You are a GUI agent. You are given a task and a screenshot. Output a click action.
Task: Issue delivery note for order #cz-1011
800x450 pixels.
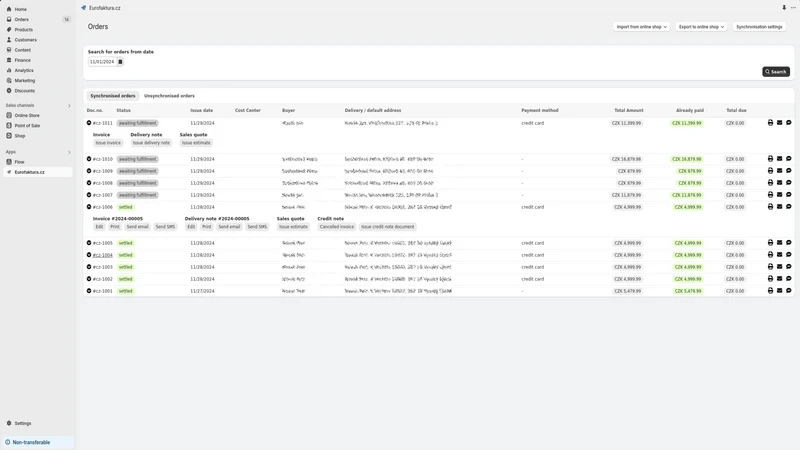(x=151, y=143)
